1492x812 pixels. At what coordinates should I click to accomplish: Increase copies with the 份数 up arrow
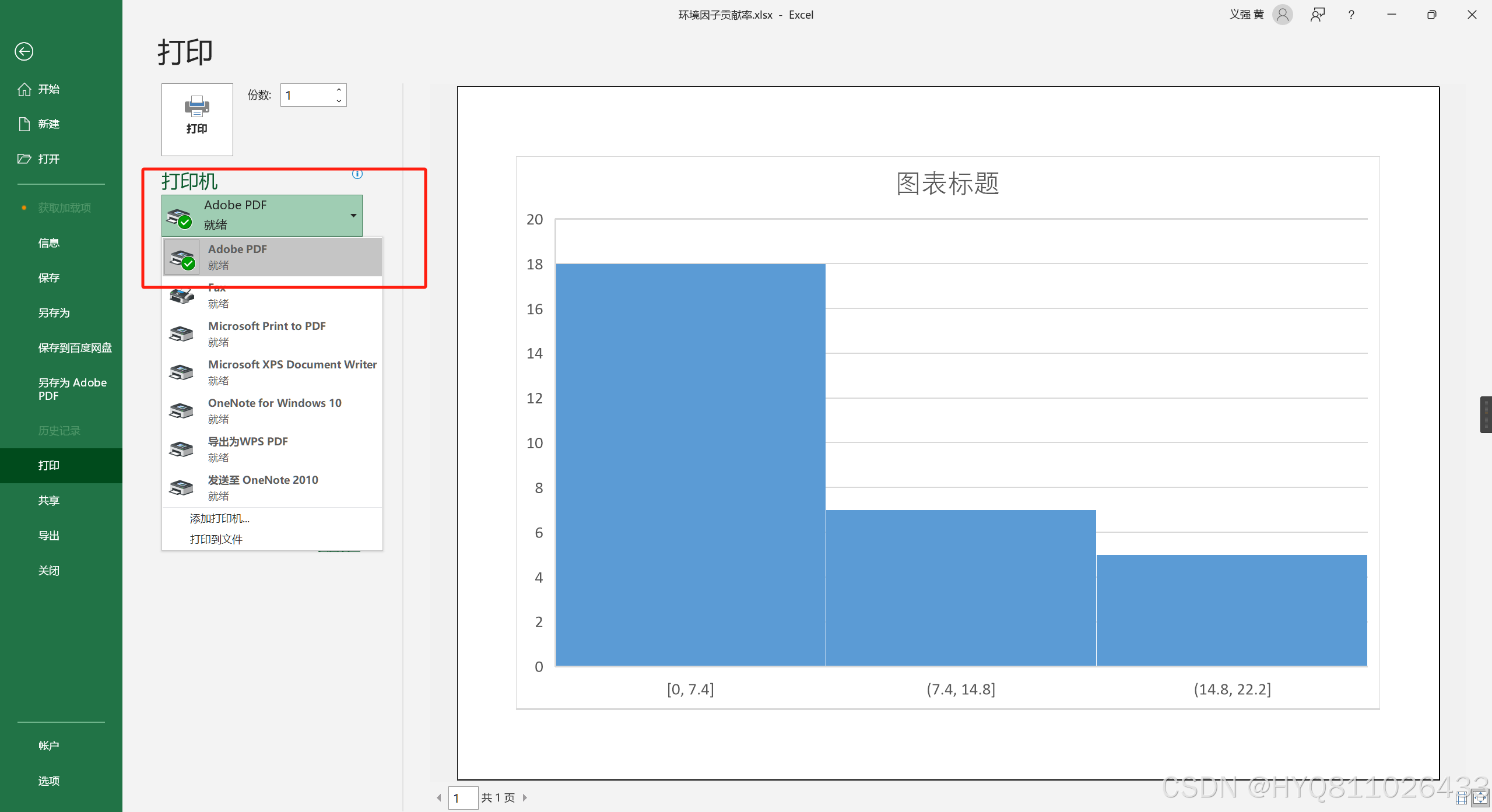tap(339, 90)
